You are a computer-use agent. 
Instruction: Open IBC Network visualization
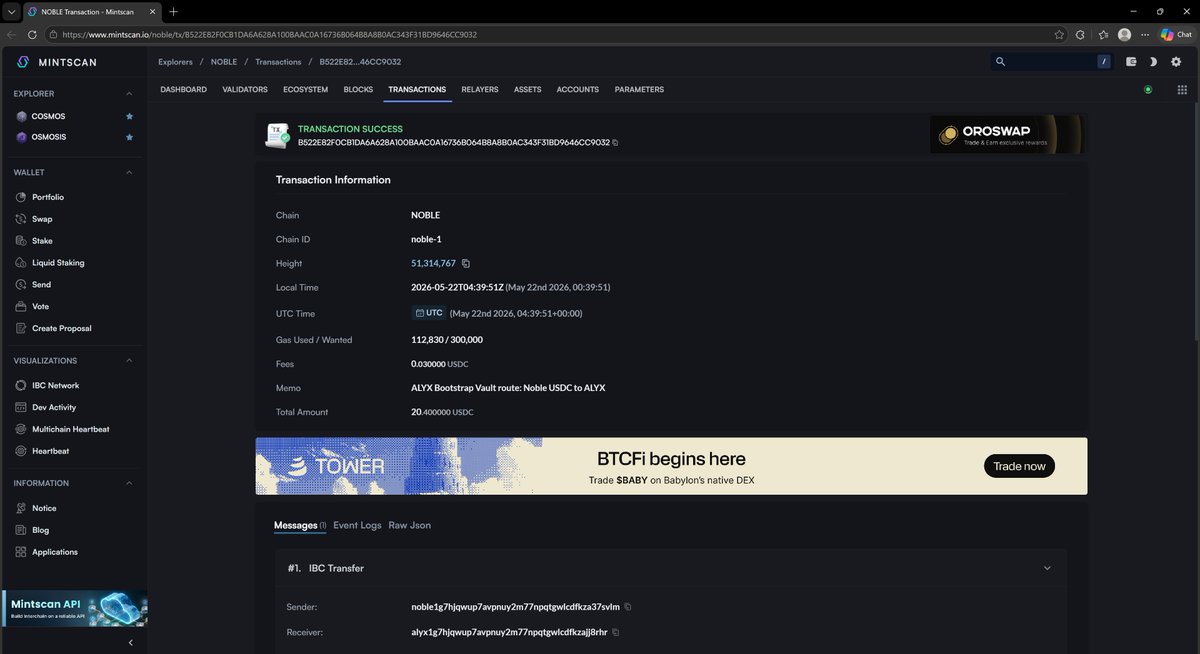coord(55,385)
